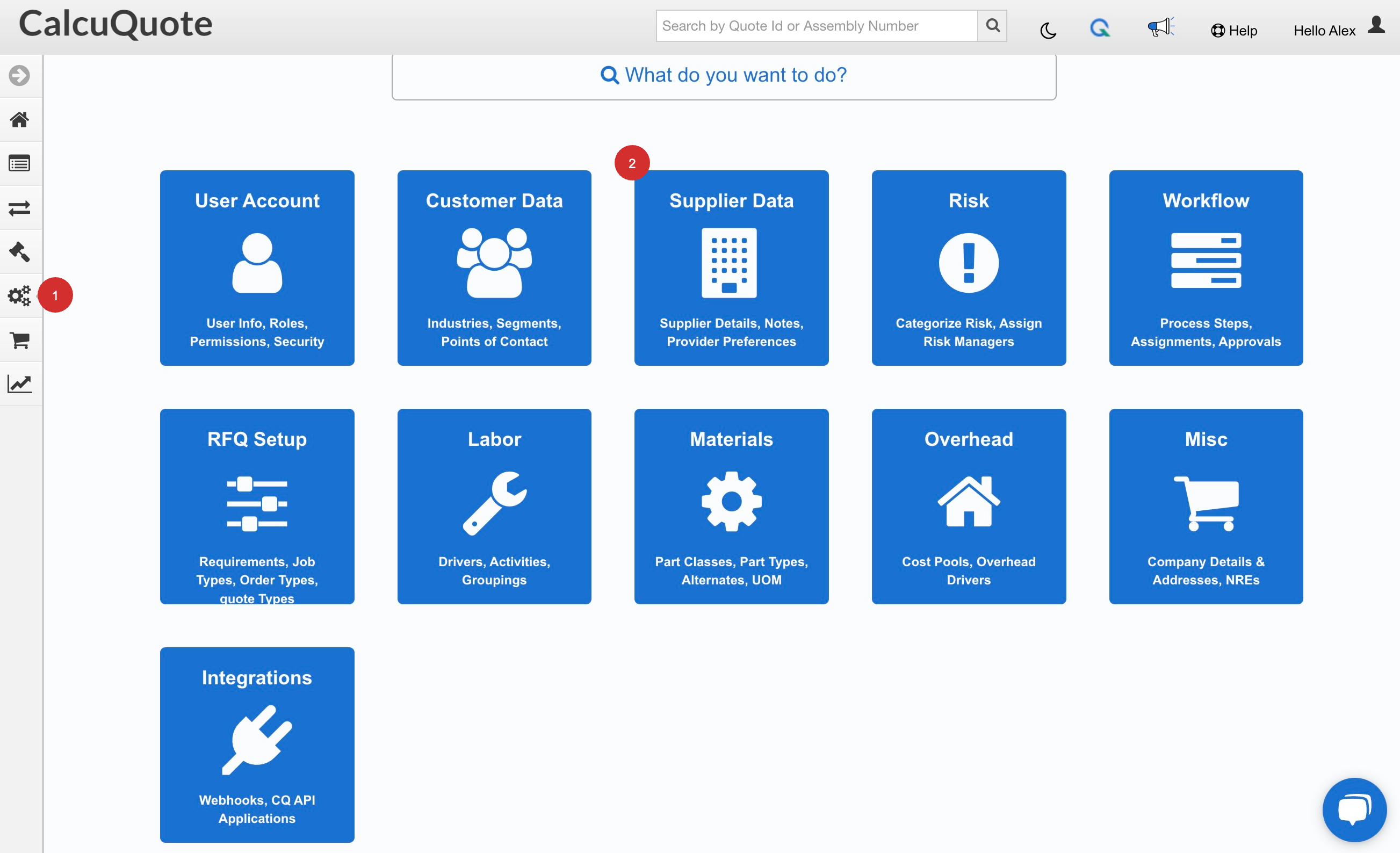
Task: Open the gavel icon in sidebar
Action: click(19, 252)
